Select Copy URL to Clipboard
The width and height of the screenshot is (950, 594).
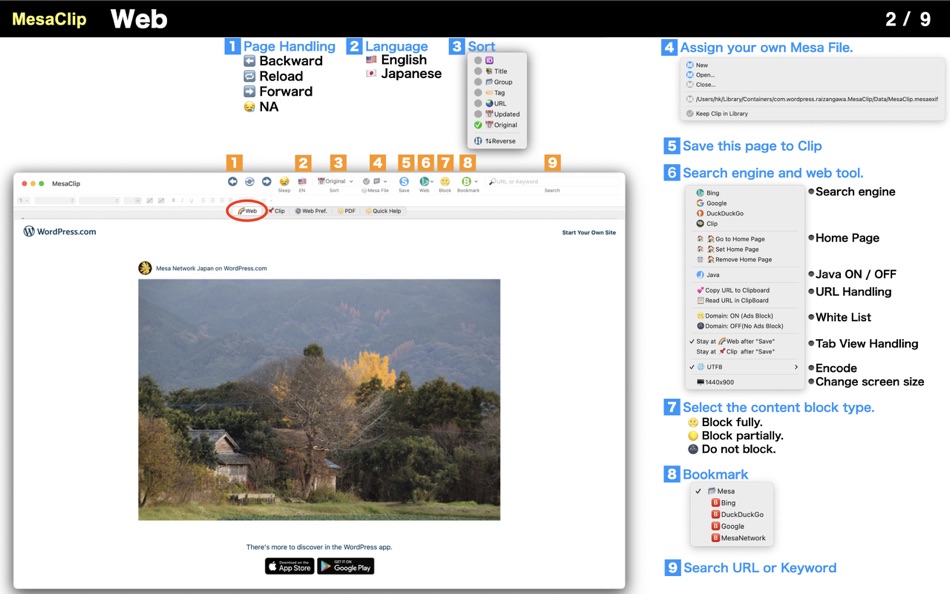733,290
